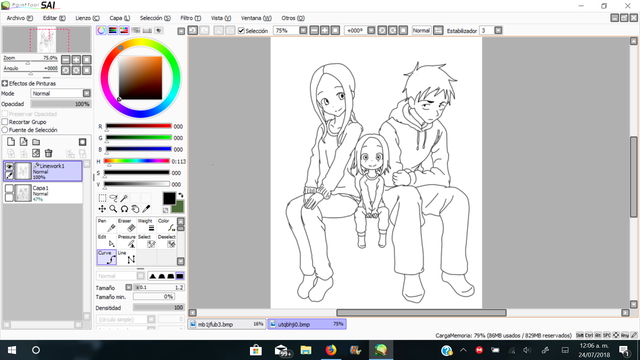Hide the Linework1 layer eye

pos(9,166)
